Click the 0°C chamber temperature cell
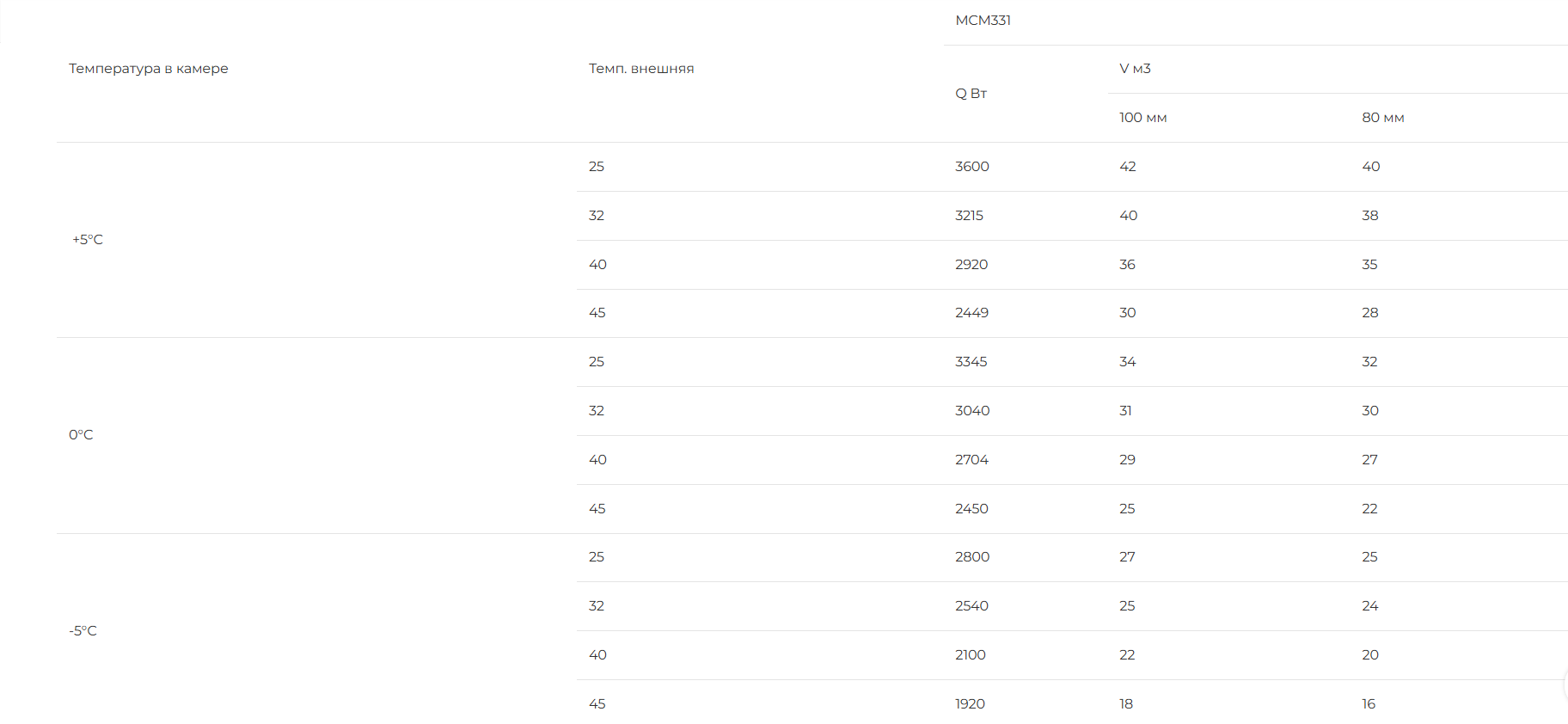1568x724 pixels. [x=81, y=434]
